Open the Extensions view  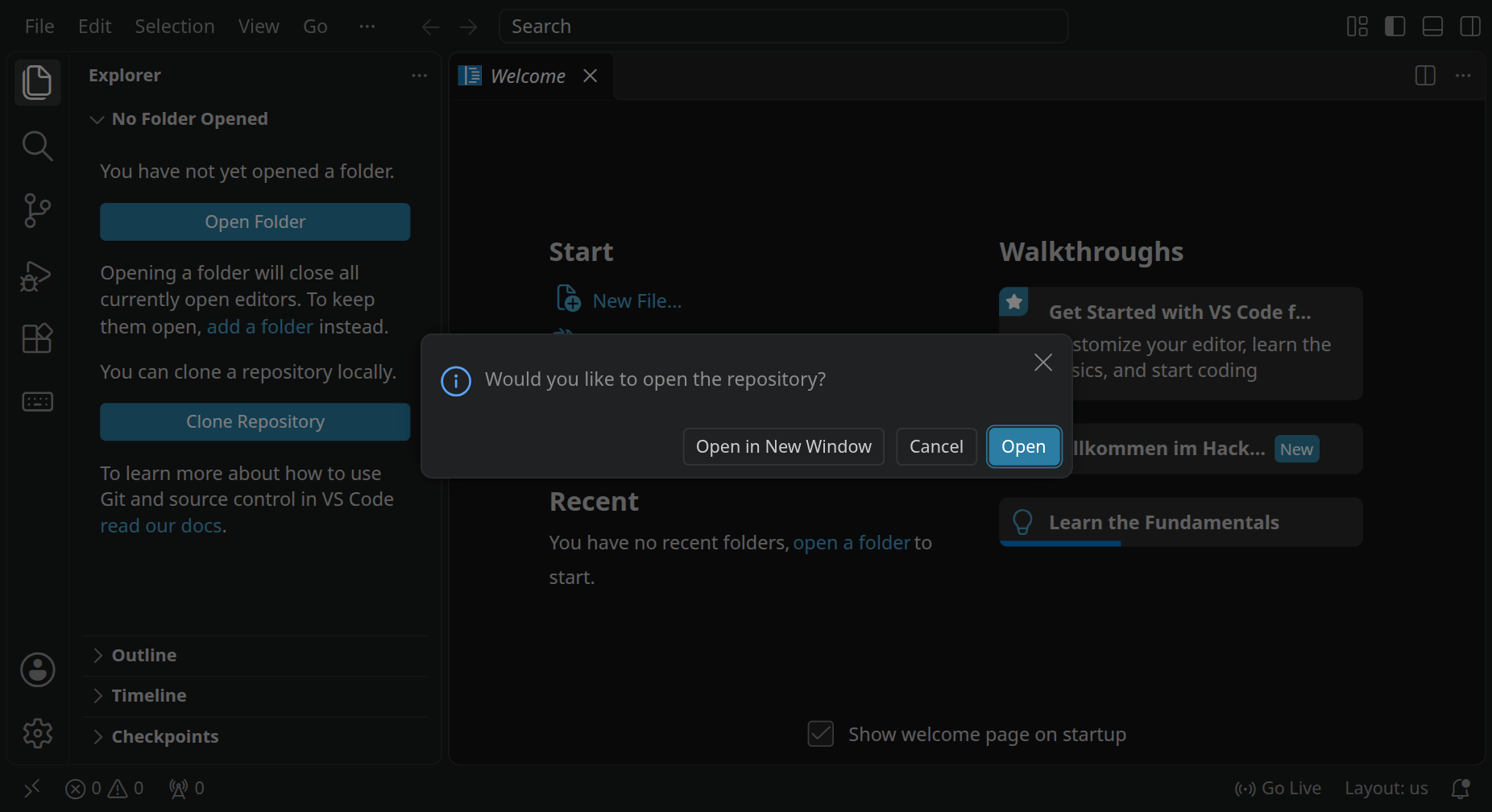pos(37,338)
